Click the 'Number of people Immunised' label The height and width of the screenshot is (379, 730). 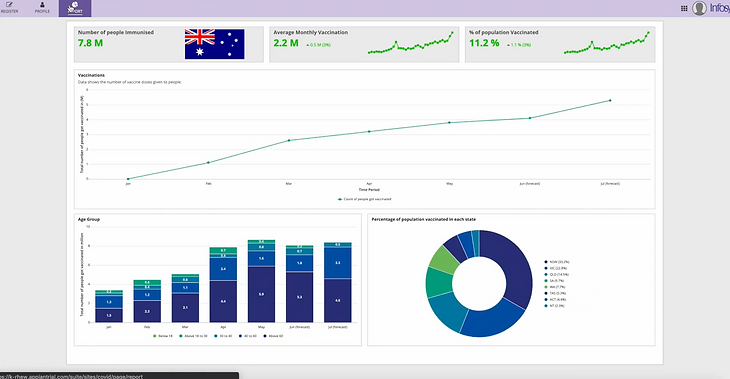(x=115, y=33)
